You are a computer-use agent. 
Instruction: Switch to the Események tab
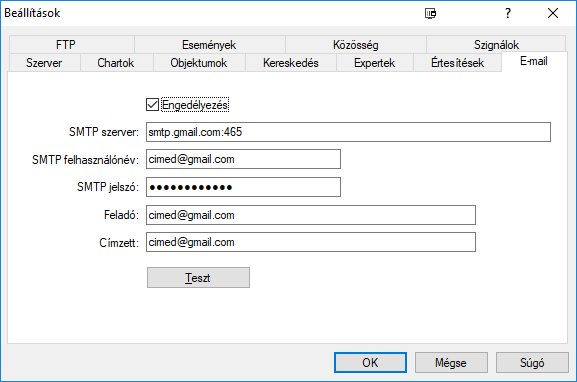[209, 45]
